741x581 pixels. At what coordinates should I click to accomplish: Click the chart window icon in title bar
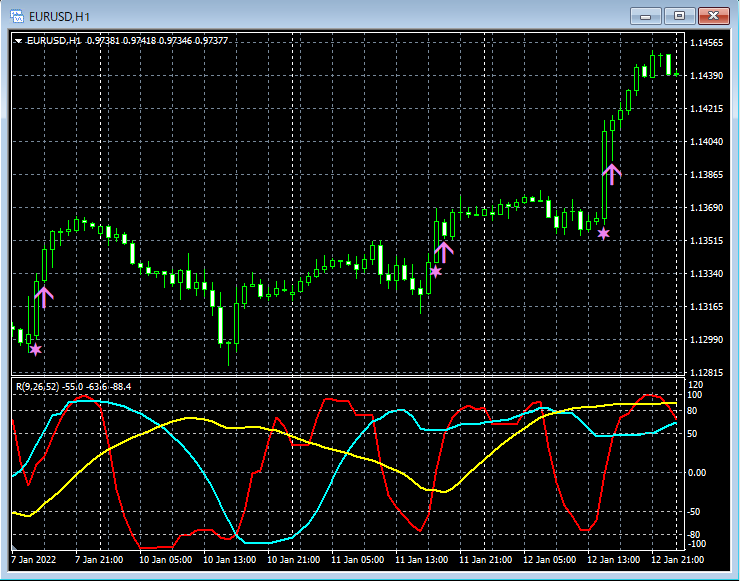tap(16, 15)
